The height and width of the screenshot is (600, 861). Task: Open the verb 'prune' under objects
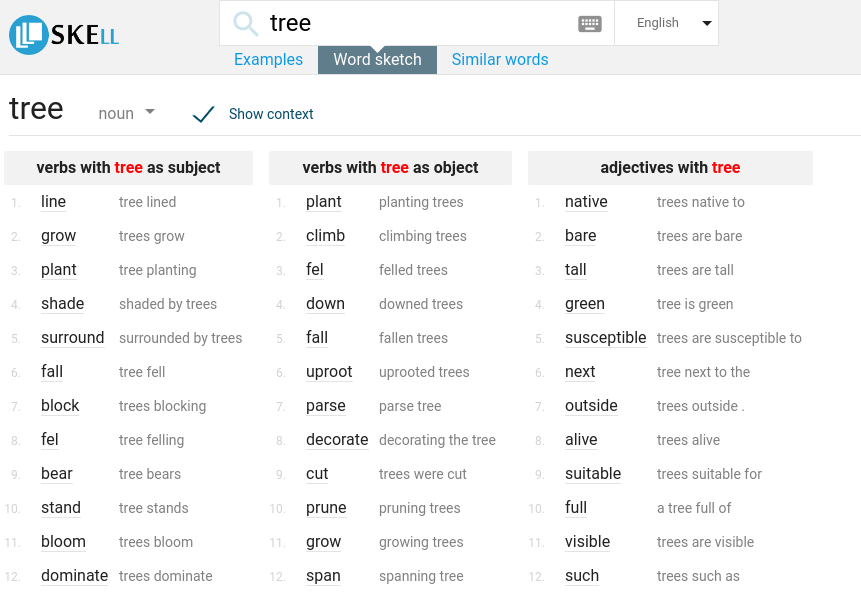click(x=325, y=507)
